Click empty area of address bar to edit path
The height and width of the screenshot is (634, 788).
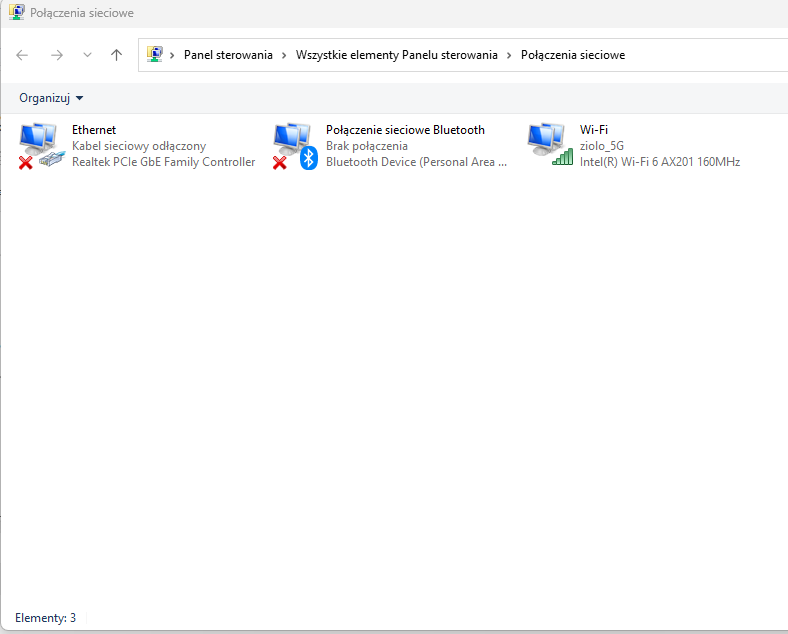pyautogui.click(x=710, y=55)
